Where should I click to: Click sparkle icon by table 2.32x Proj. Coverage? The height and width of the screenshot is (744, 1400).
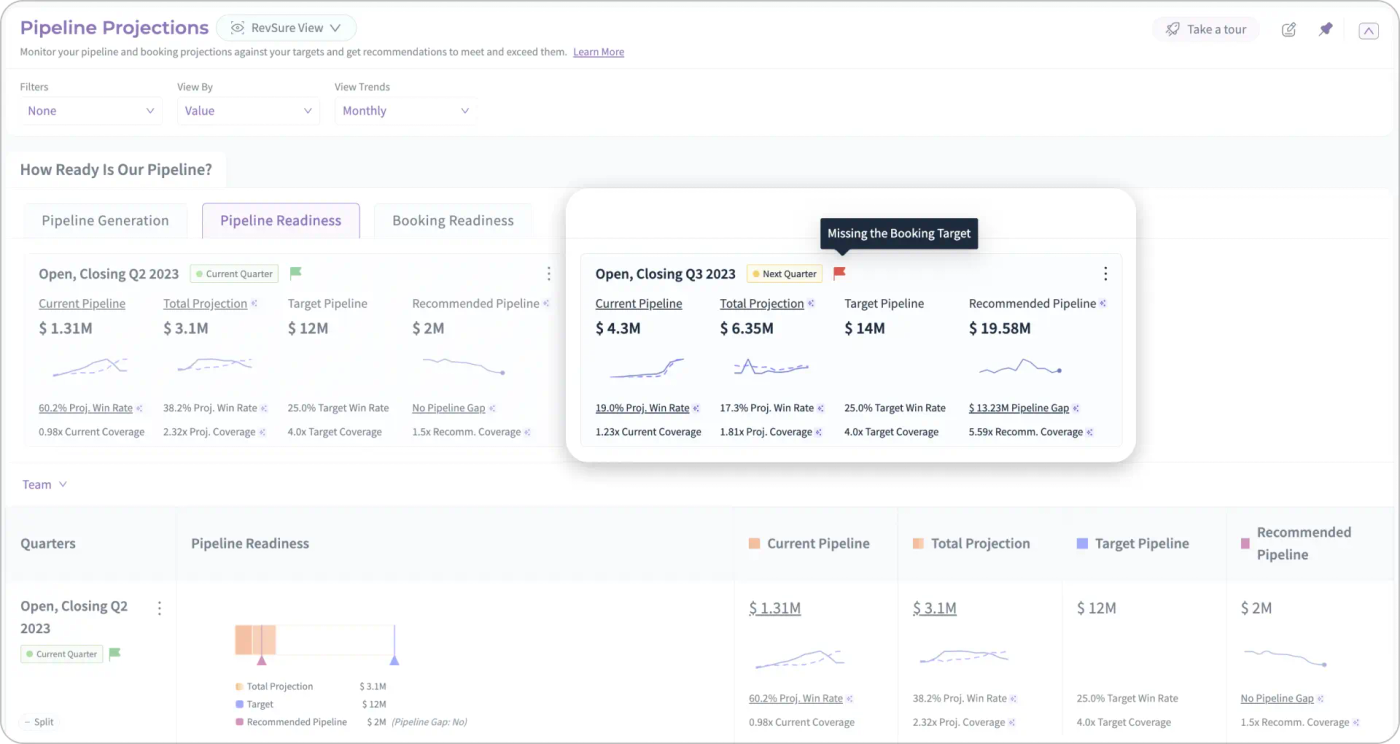(1012, 722)
